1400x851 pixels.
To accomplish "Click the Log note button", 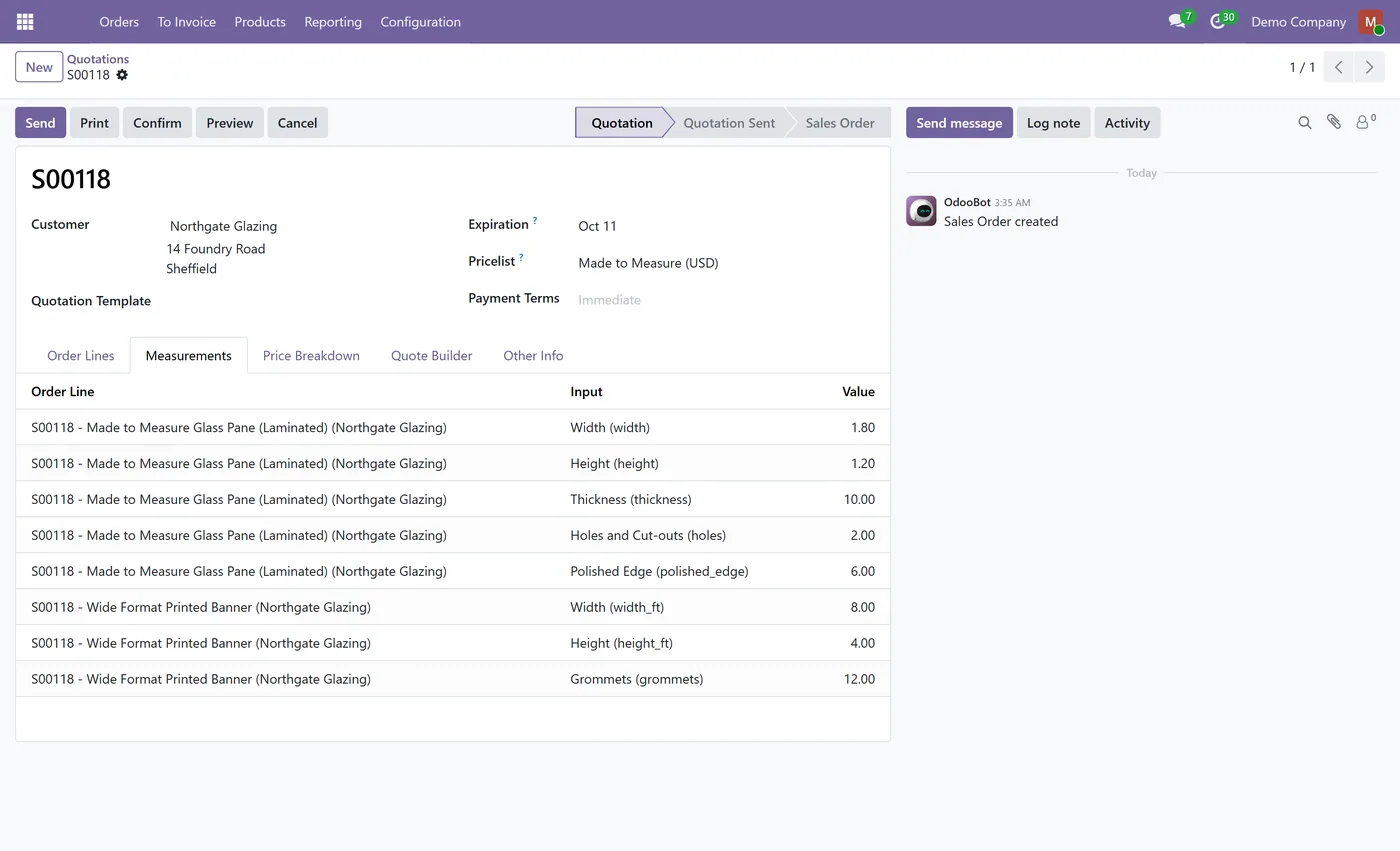I will point(1053,123).
